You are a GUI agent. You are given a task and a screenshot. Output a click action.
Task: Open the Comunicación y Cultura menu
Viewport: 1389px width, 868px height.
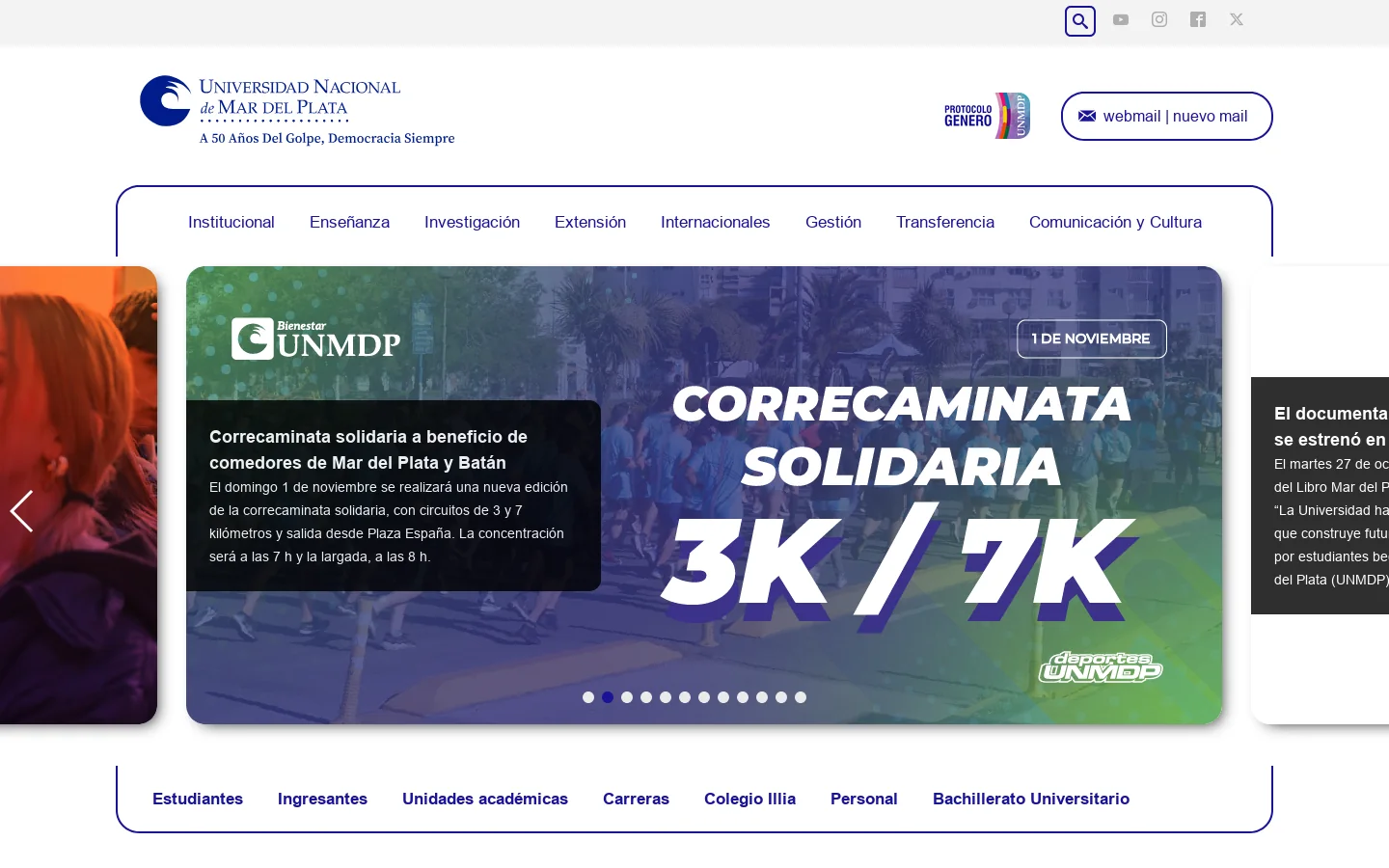coord(1115,222)
